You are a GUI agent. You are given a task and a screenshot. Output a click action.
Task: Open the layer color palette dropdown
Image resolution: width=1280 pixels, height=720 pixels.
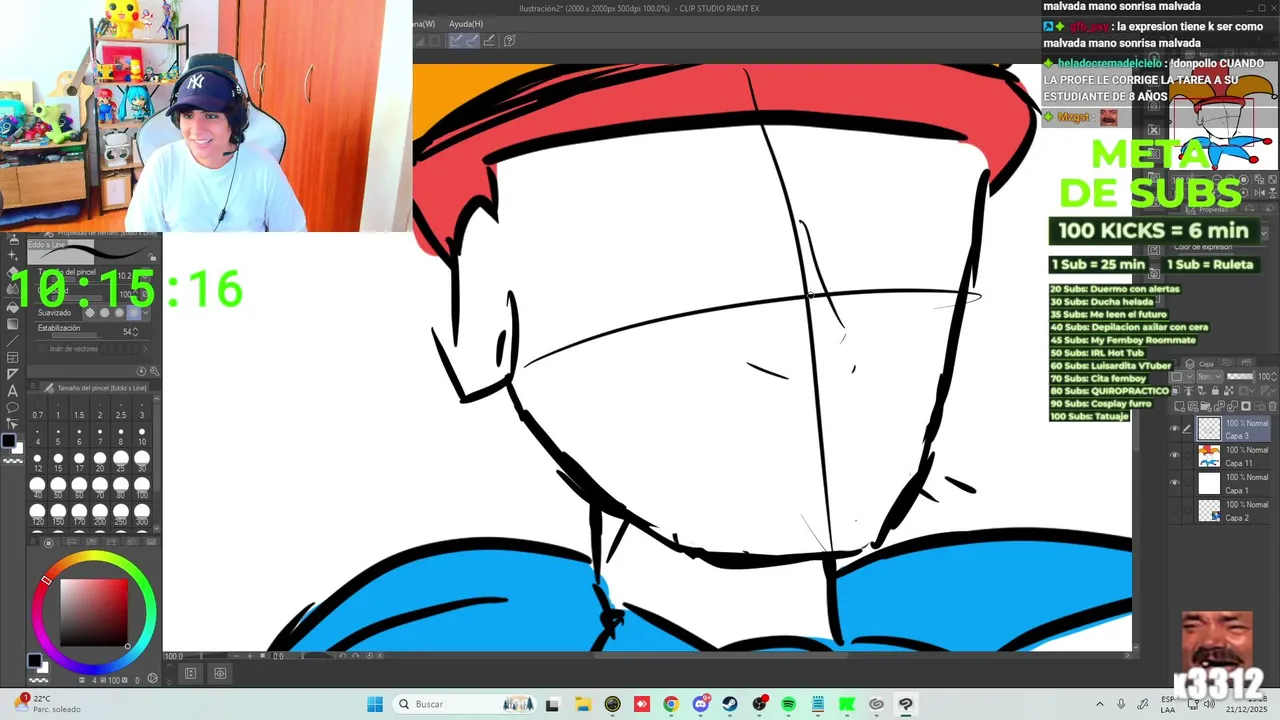pos(1181,376)
